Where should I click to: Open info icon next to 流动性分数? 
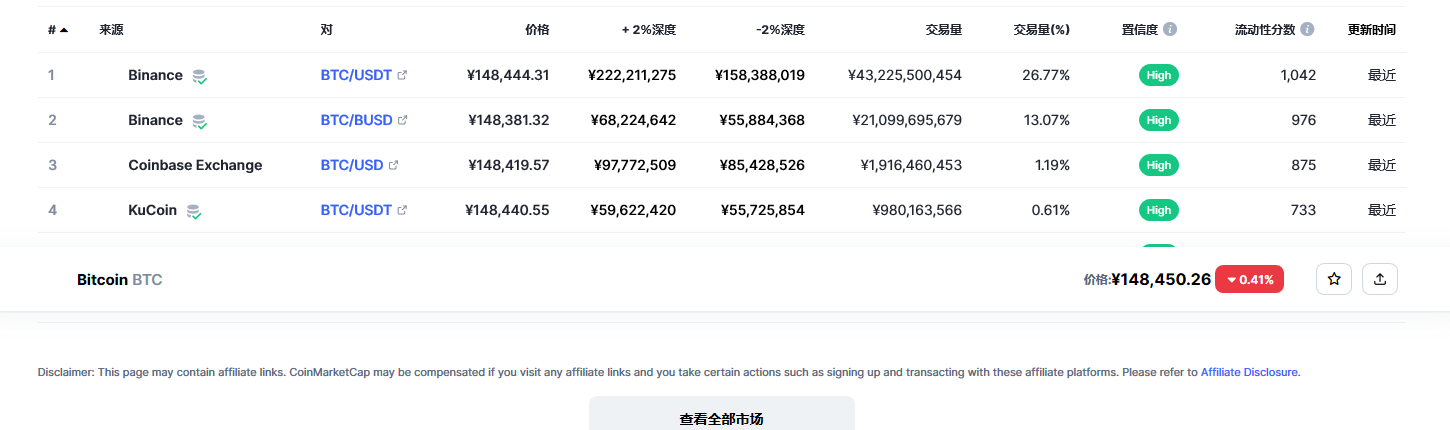(x=1307, y=30)
